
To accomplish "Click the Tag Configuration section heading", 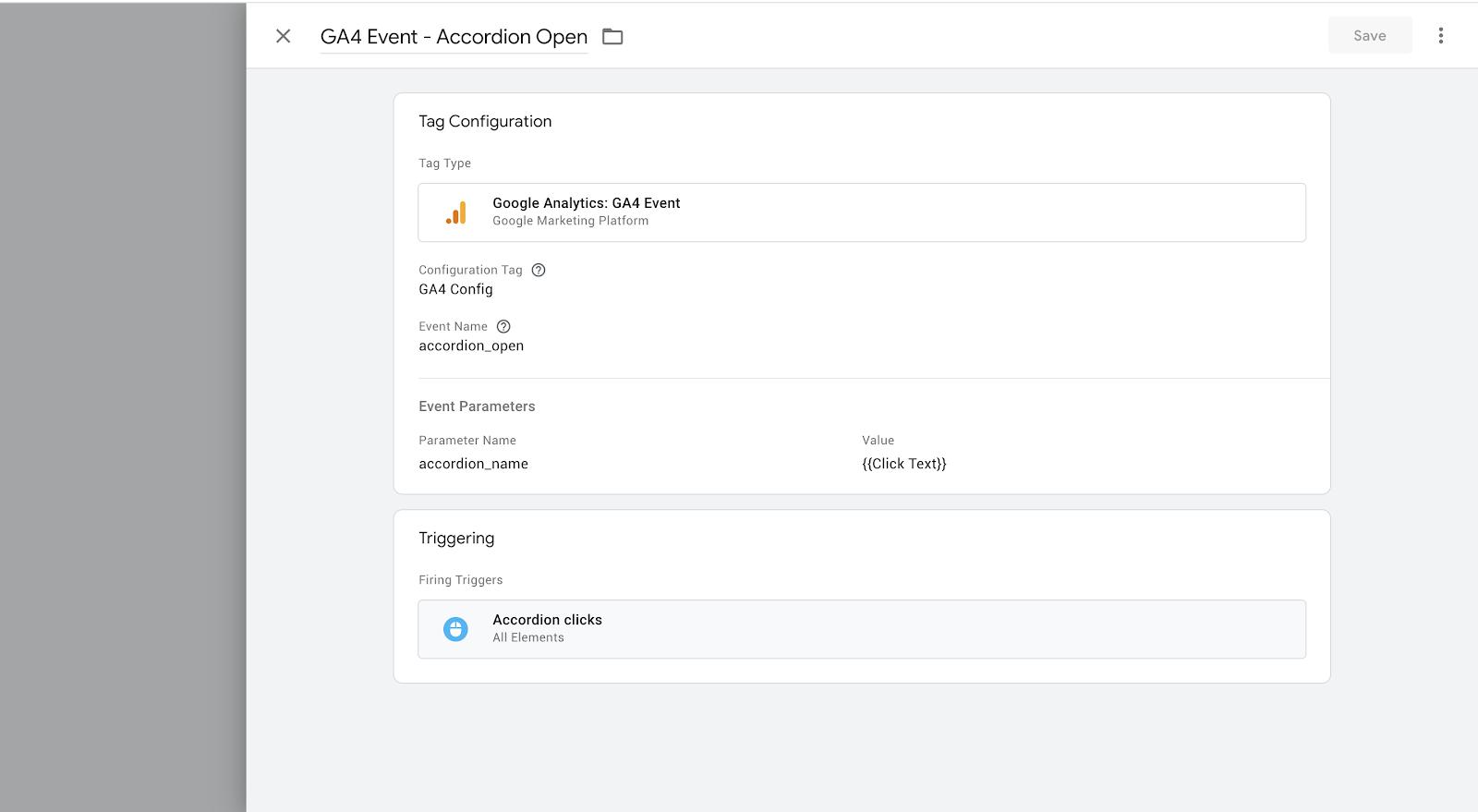I will pos(485,121).
